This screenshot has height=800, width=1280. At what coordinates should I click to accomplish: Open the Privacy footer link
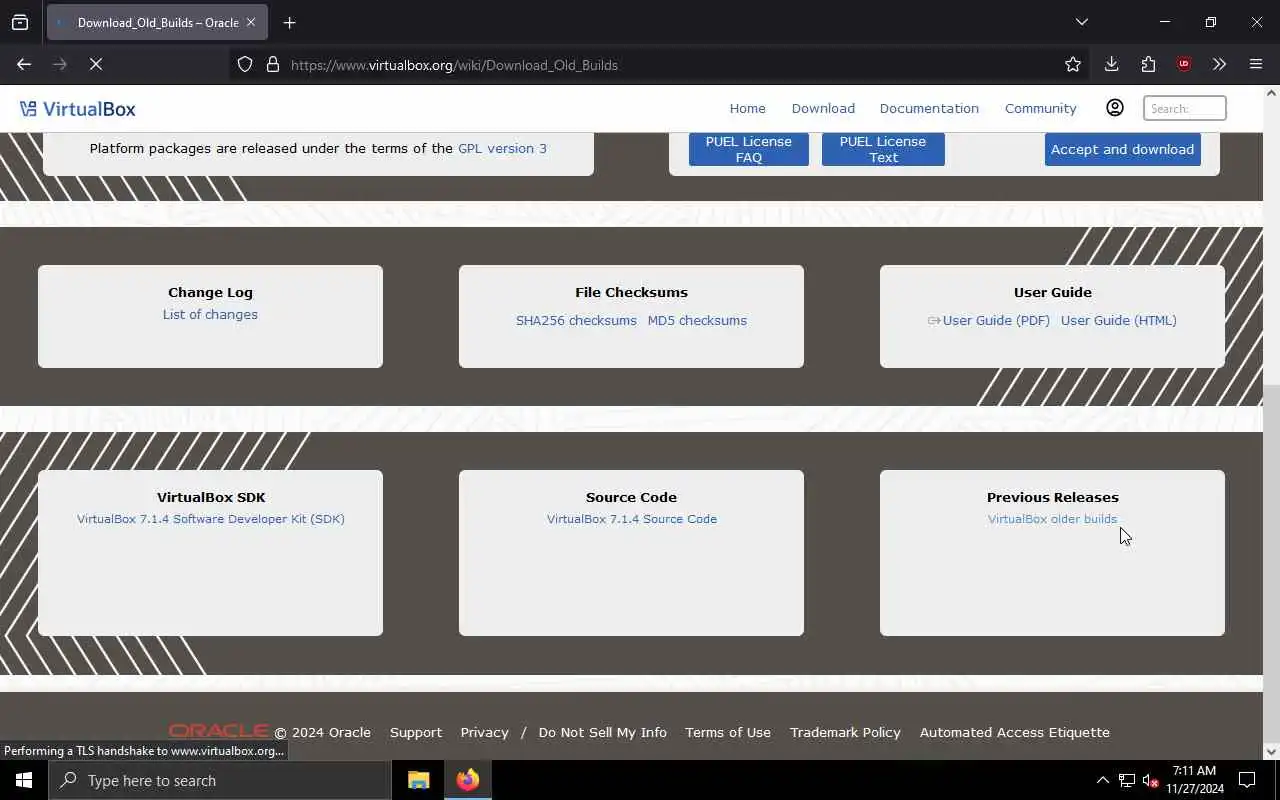pos(484,732)
